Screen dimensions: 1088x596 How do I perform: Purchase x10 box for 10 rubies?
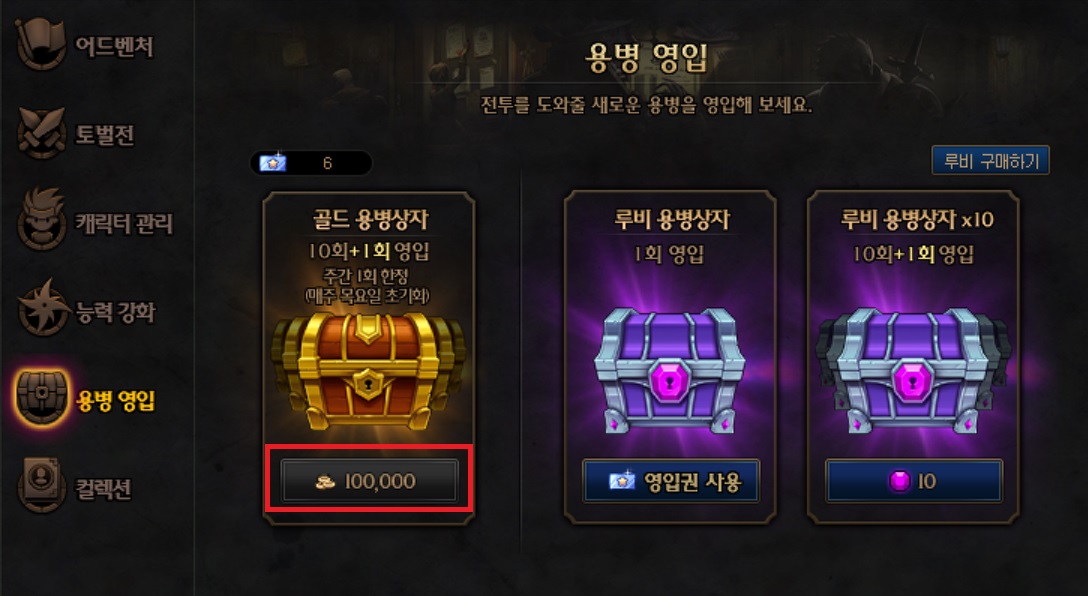914,481
